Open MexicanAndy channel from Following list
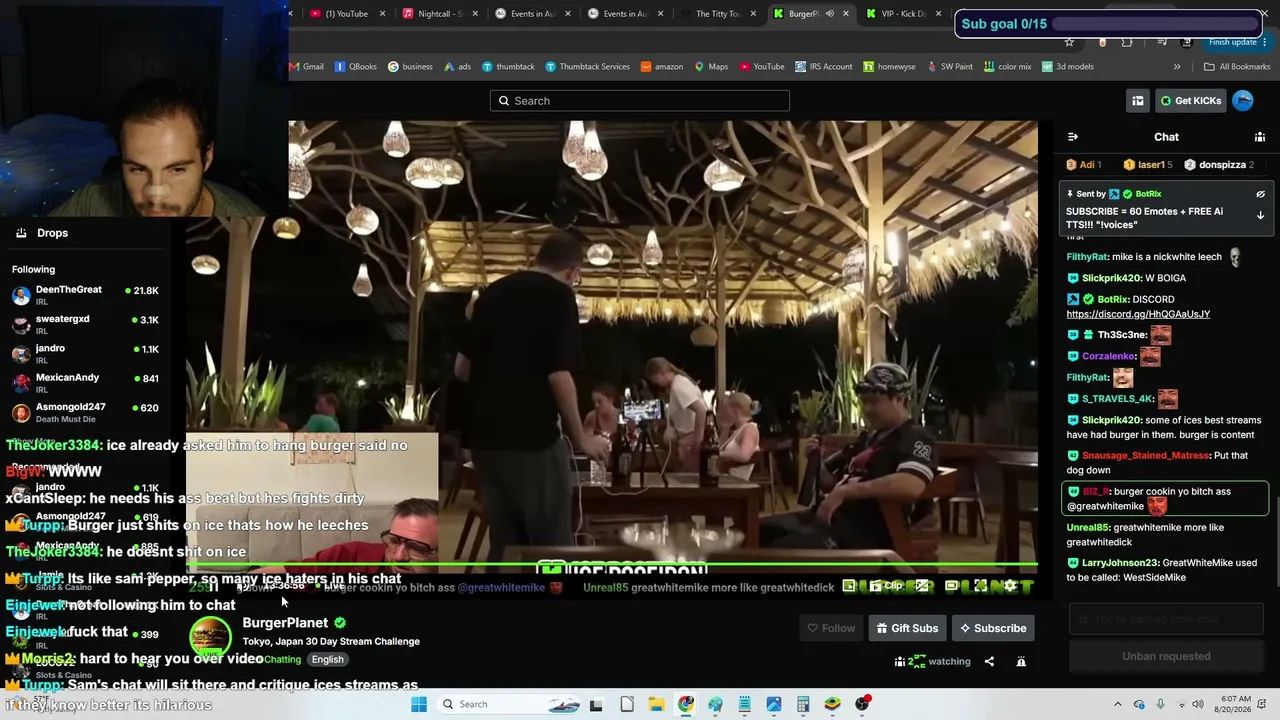Viewport: 1280px width, 720px height. tap(85, 383)
